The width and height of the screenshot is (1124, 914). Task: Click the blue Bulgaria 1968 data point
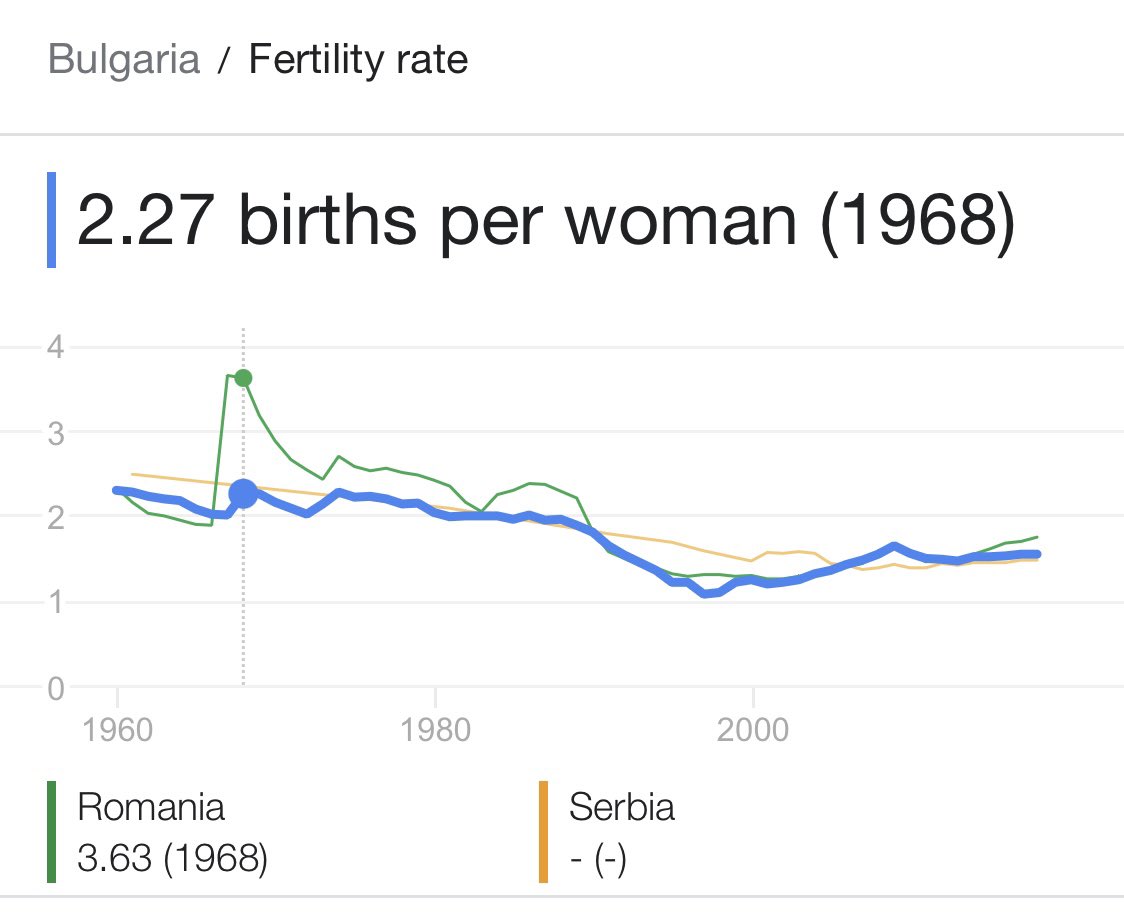244,493
